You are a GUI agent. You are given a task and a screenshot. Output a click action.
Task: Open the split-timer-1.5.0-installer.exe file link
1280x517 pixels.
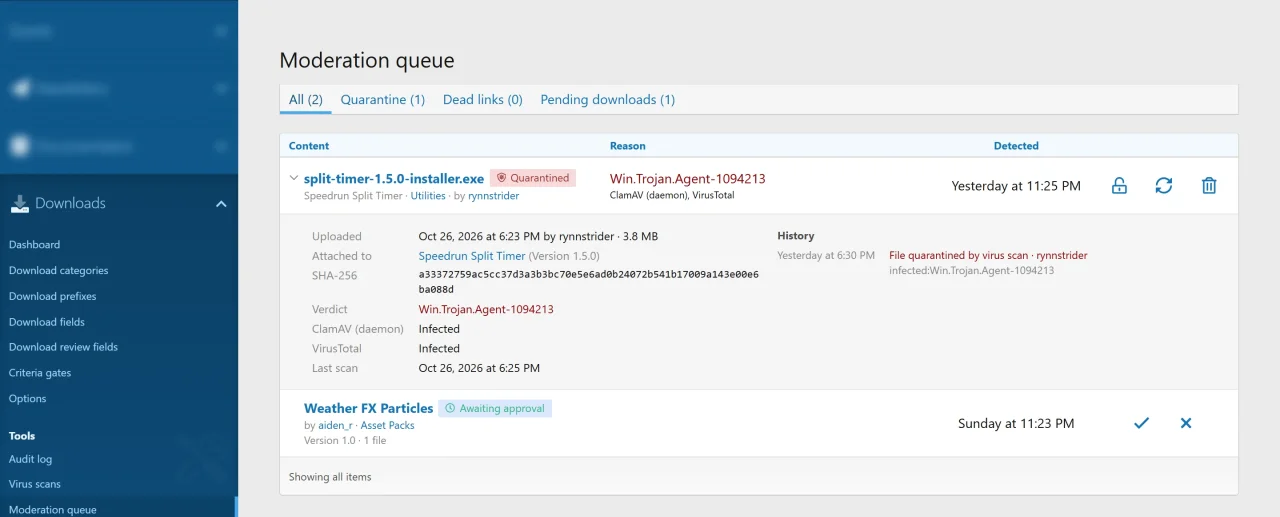tap(394, 178)
